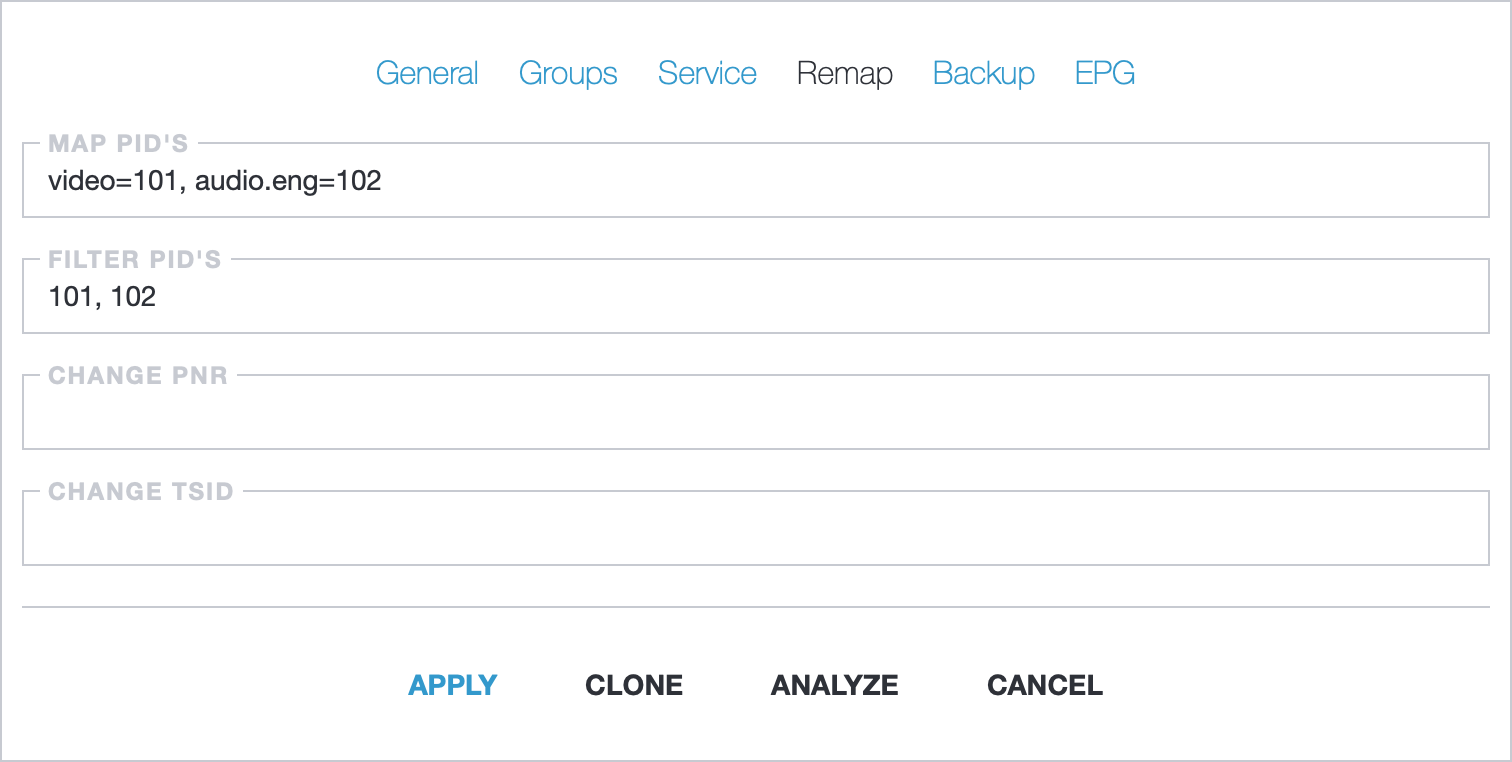Go to the Service tab
Image resolution: width=1512 pixels, height=762 pixels.
tap(707, 74)
